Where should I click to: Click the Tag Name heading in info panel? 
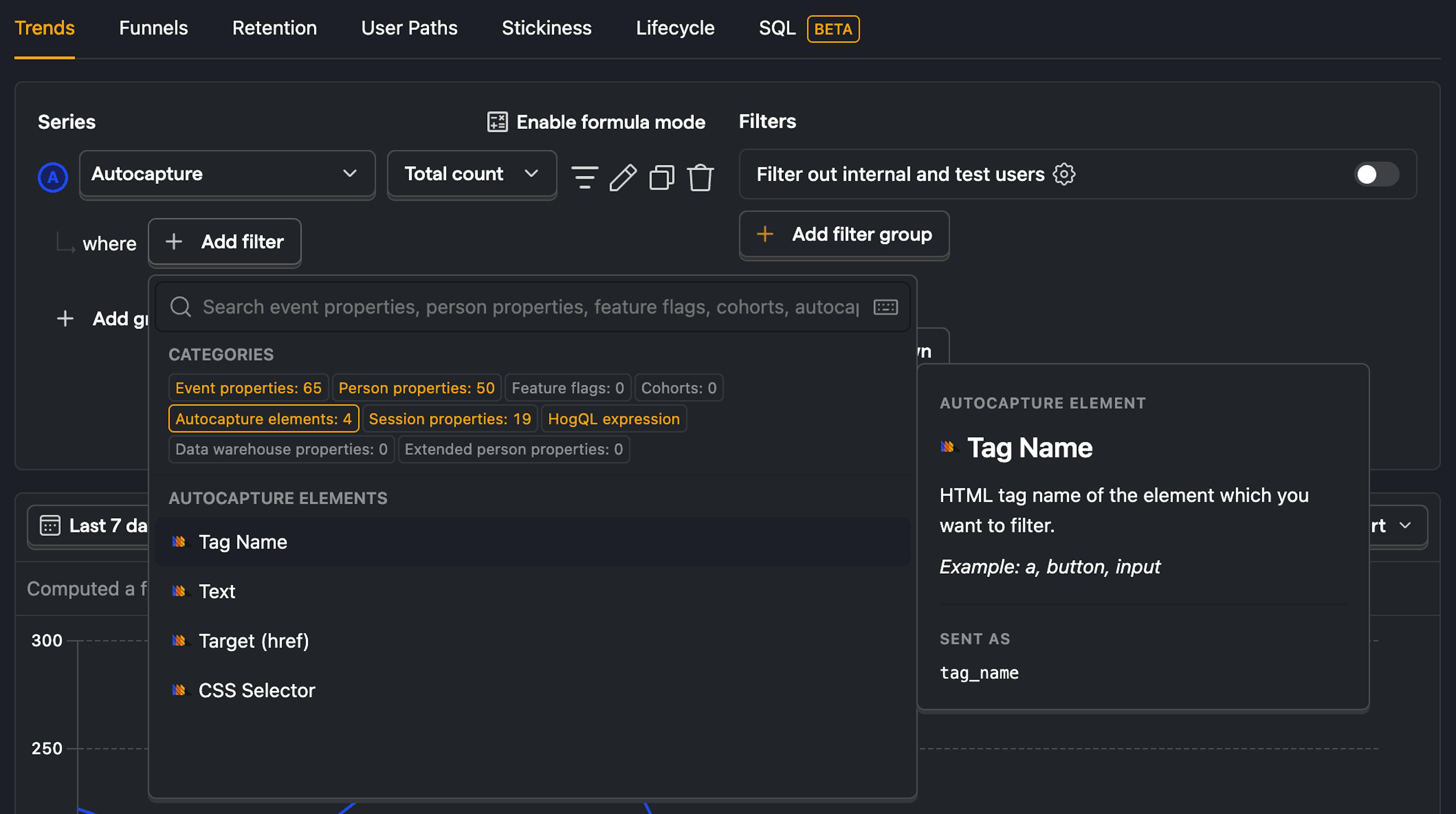pos(1030,448)
